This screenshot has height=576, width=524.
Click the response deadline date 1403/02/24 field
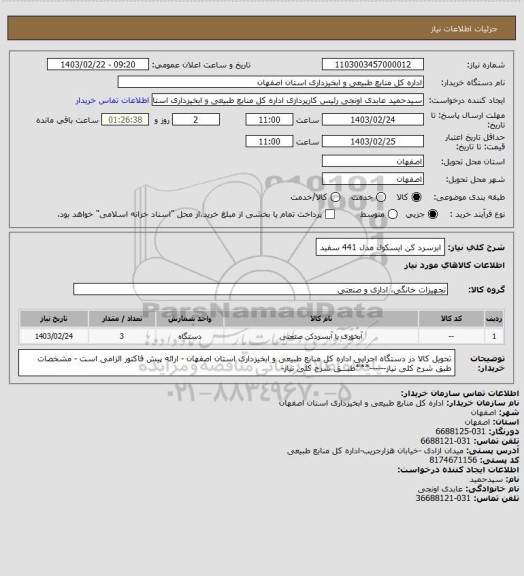pyautogui.click(x=373, y=120)
